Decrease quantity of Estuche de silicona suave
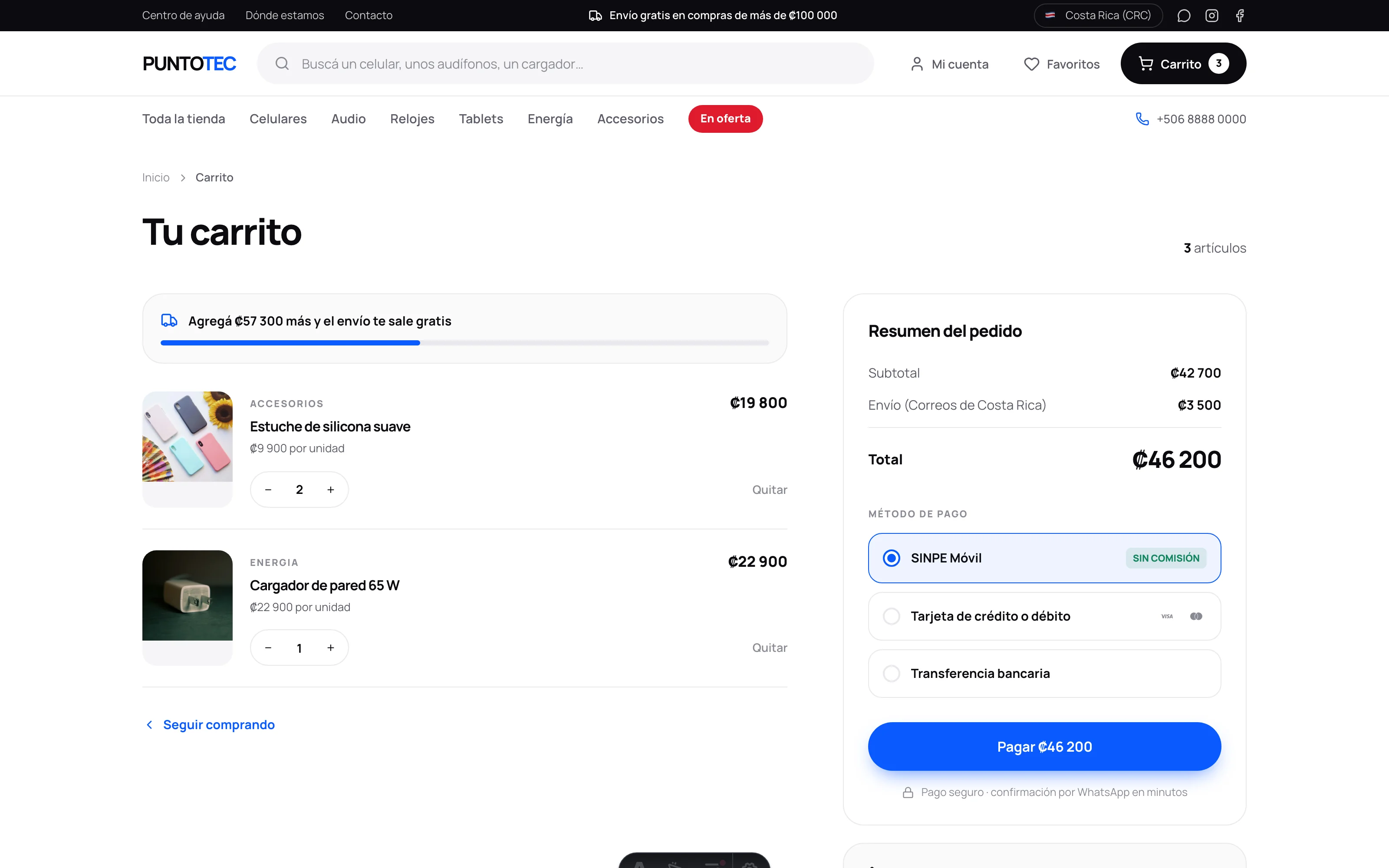This screenshot has height=868, width=1389. [x=268, y=490]
